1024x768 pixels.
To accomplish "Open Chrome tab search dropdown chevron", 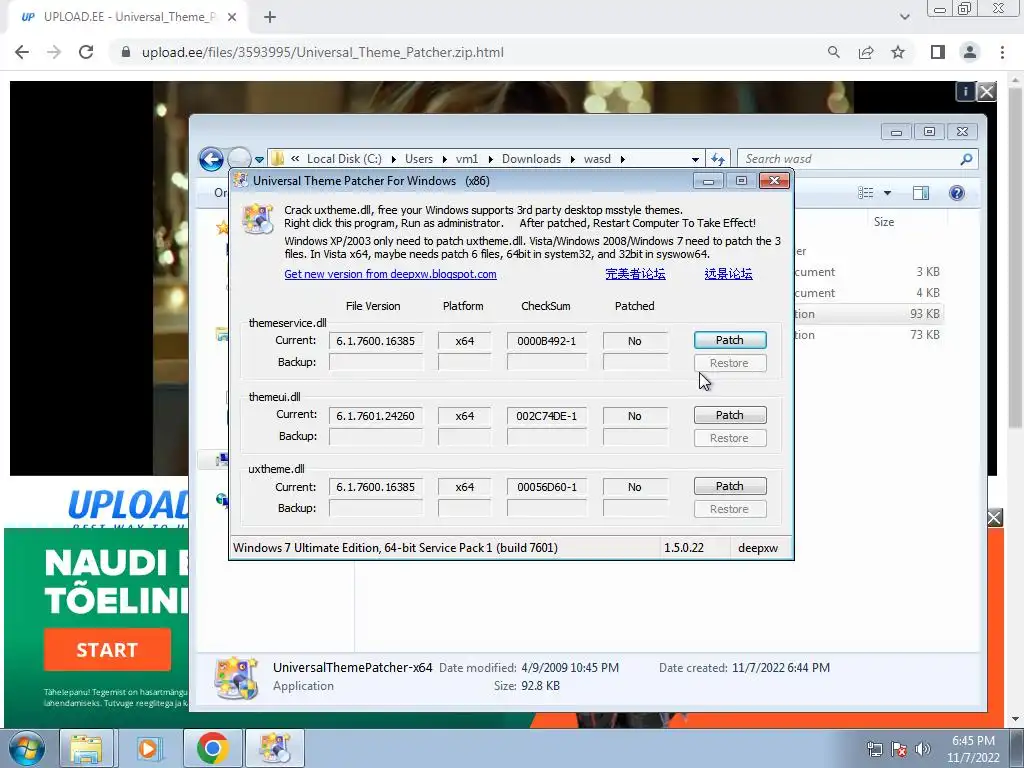I will [904, 17].
